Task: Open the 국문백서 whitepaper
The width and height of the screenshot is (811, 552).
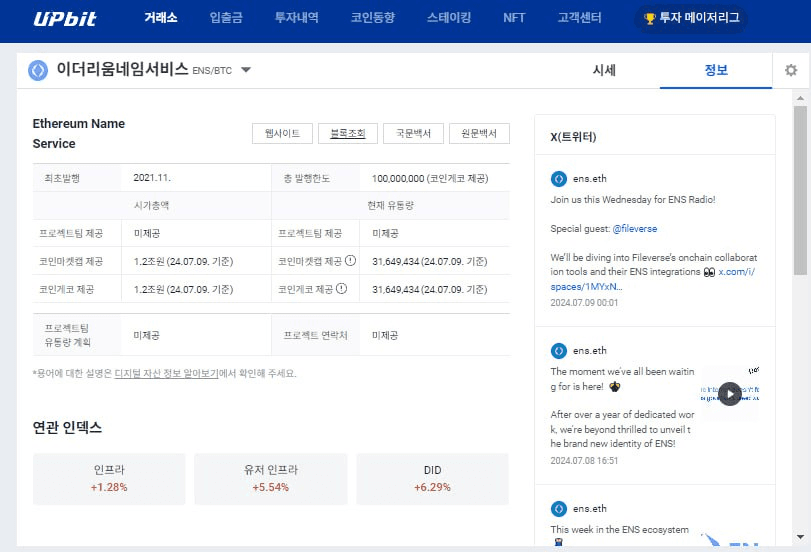Action: point(413,134)
